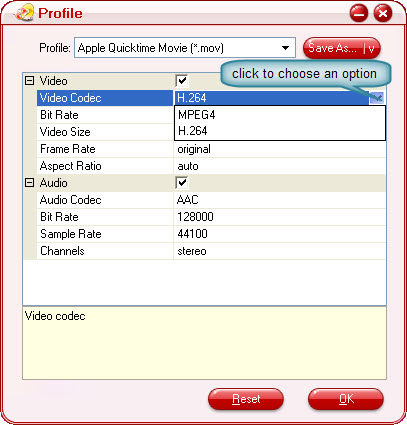Click the selected H.264 codec value field
407x425 pixels.
pyautogui.click(x=272, y=98)
